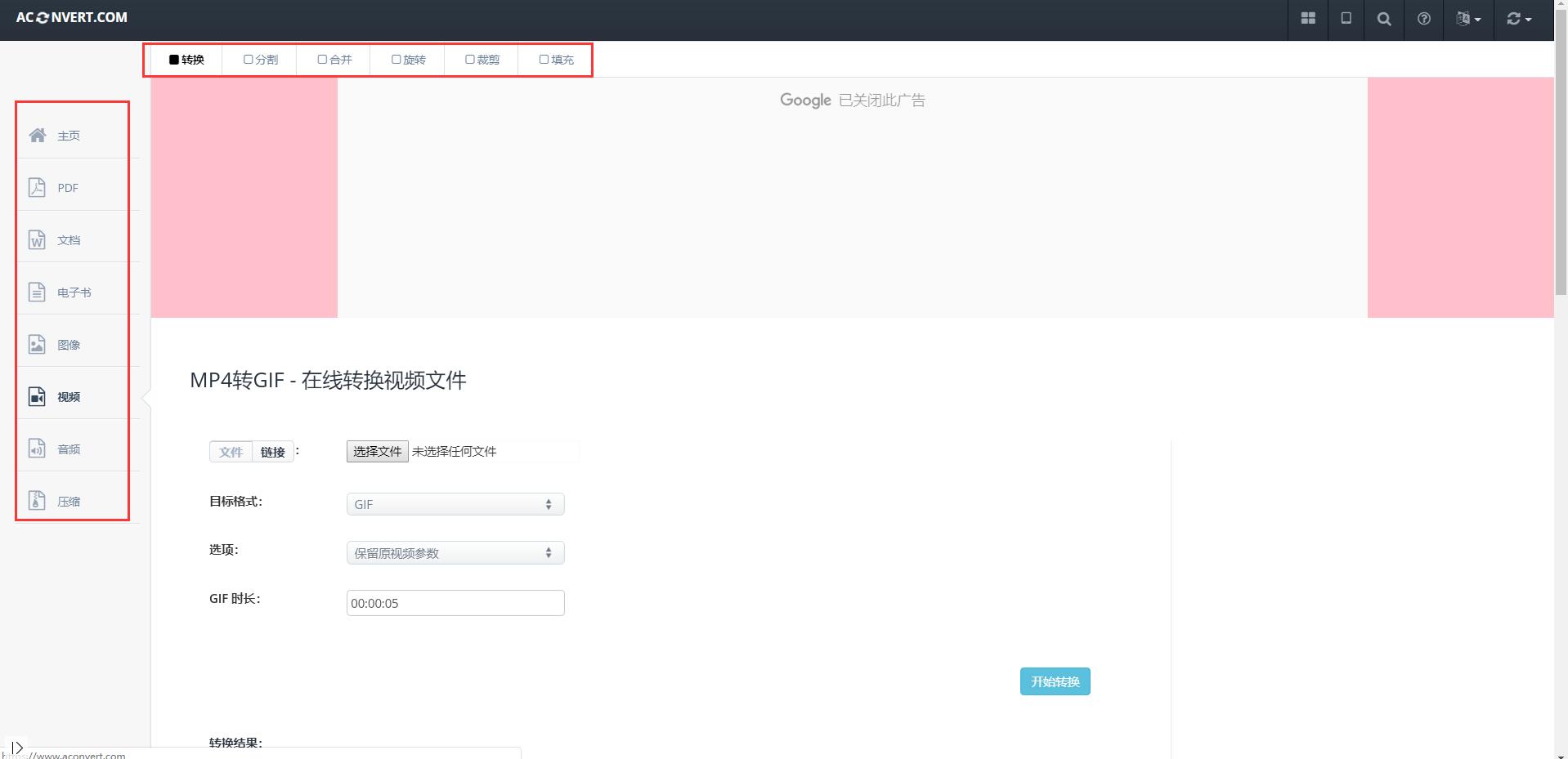Open the 图像 image icon in sidebar
The image size is (1568, 759).
37,345
